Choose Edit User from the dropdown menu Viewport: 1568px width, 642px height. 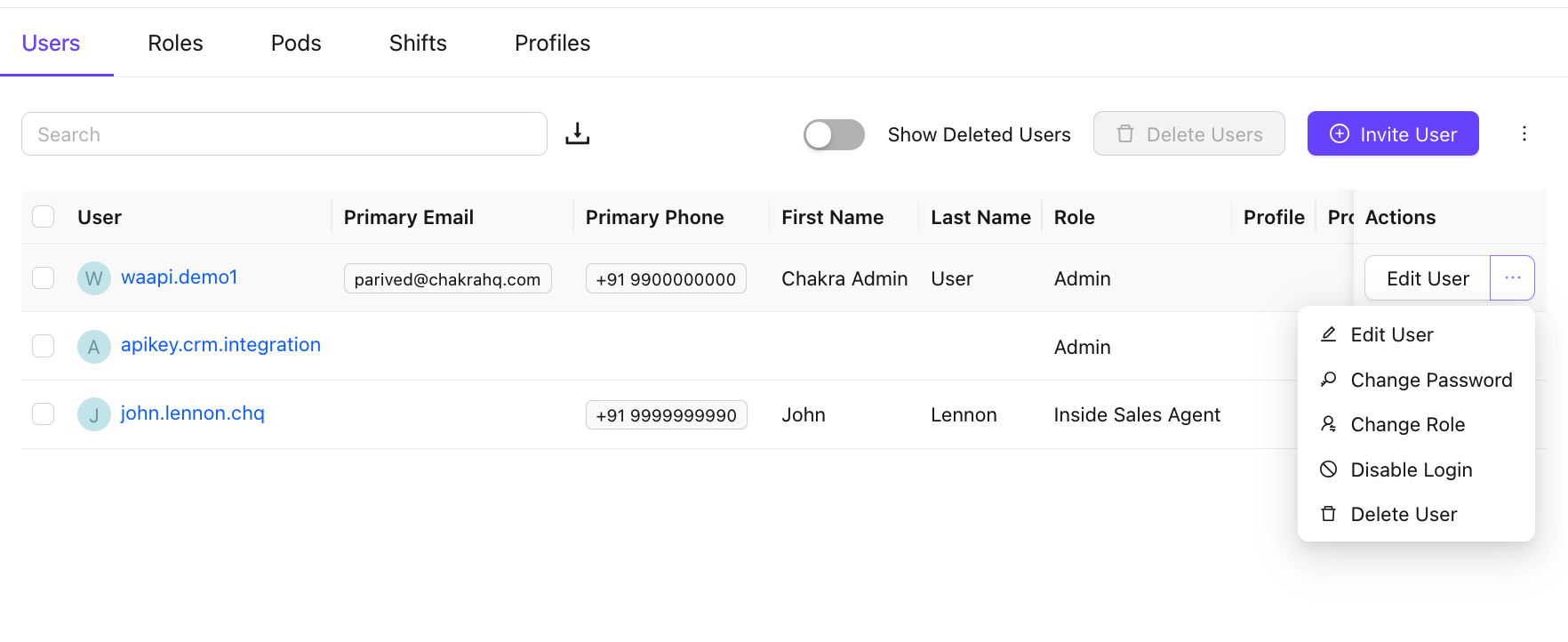[1416, 334]
